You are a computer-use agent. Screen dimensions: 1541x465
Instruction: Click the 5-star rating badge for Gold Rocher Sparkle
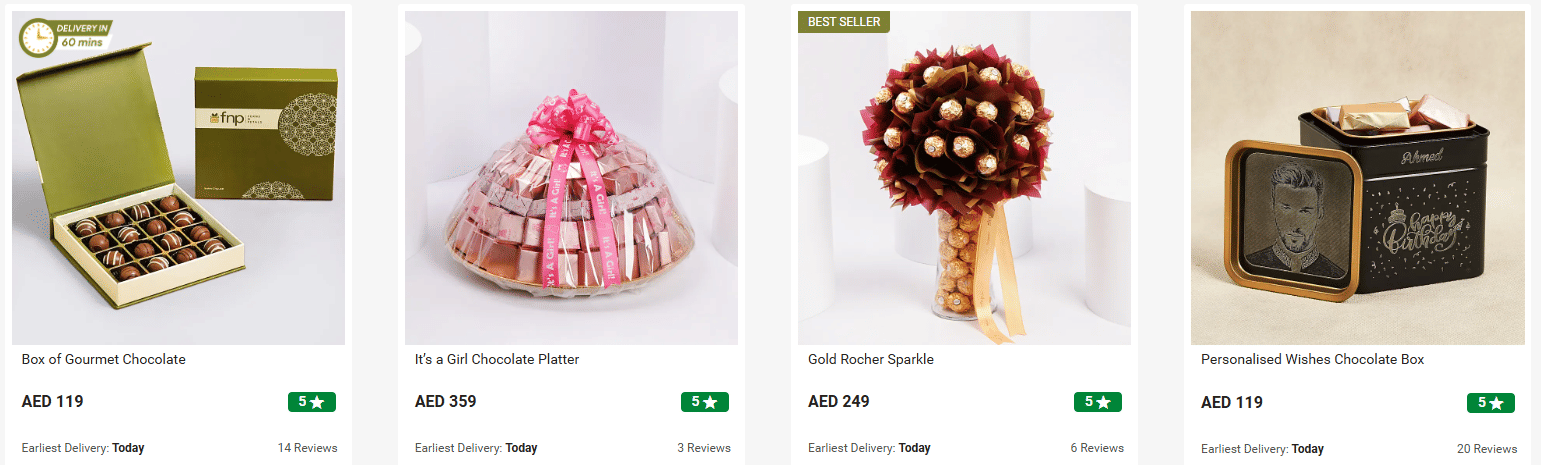[x=1098, y=402]
